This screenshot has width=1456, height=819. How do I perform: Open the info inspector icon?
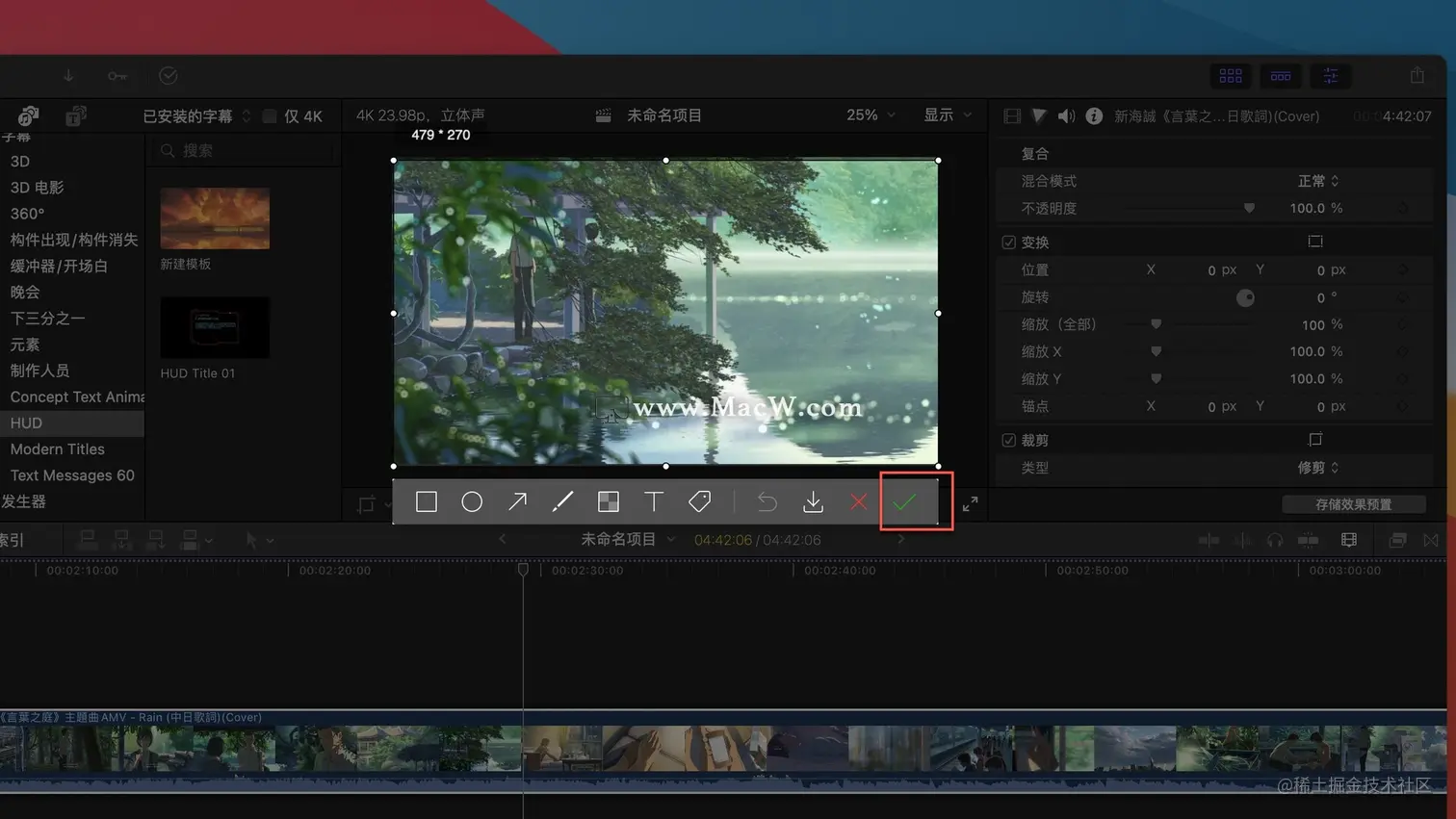[x=1094, y=116]
